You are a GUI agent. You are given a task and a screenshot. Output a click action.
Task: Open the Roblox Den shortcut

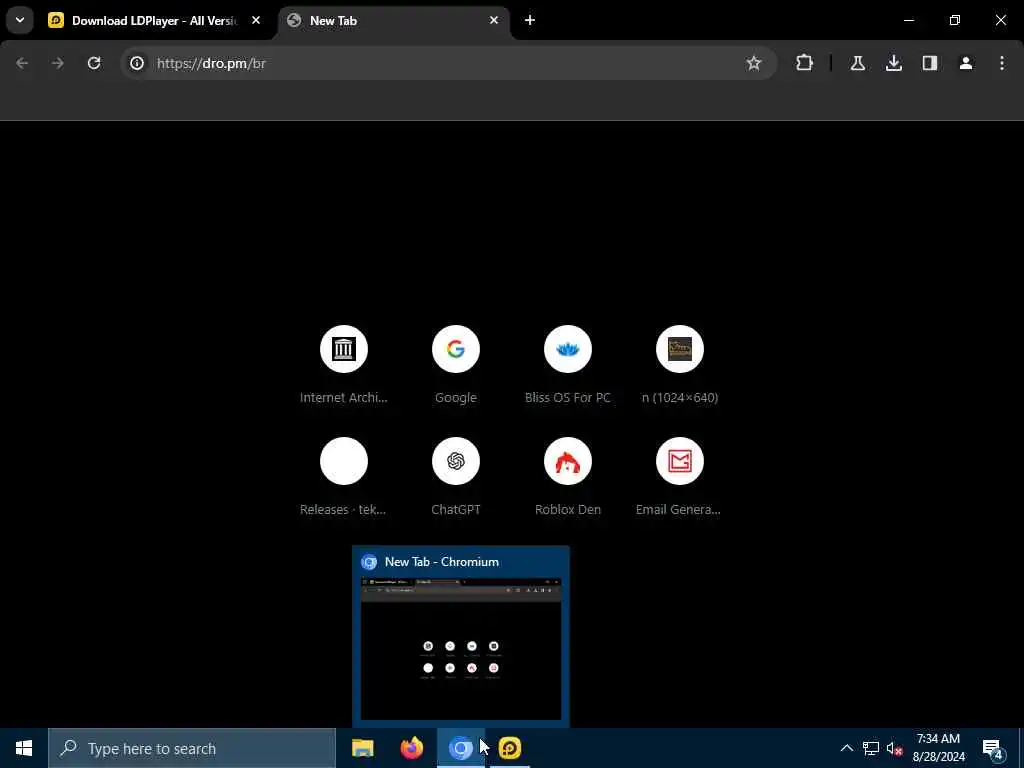568,477
